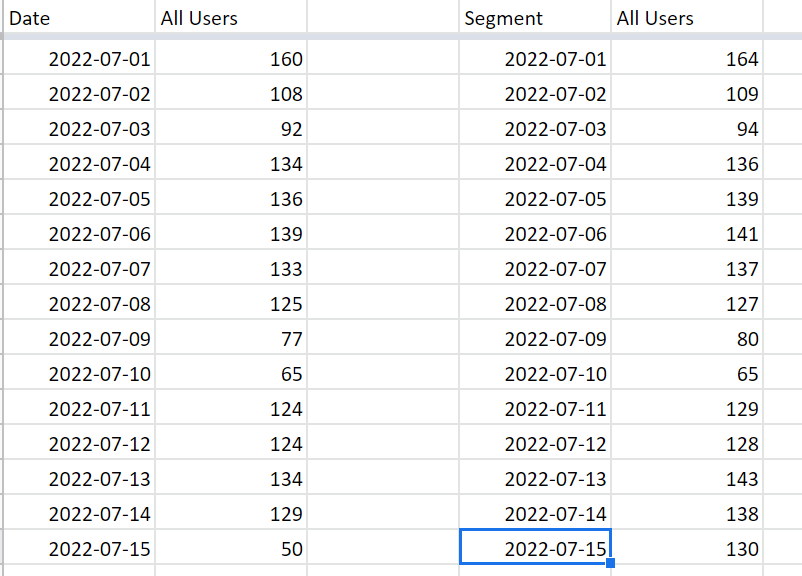Click the fill handle of the selected cell
802x576 pixels.
pyautogui.click(x=610, y=563)
